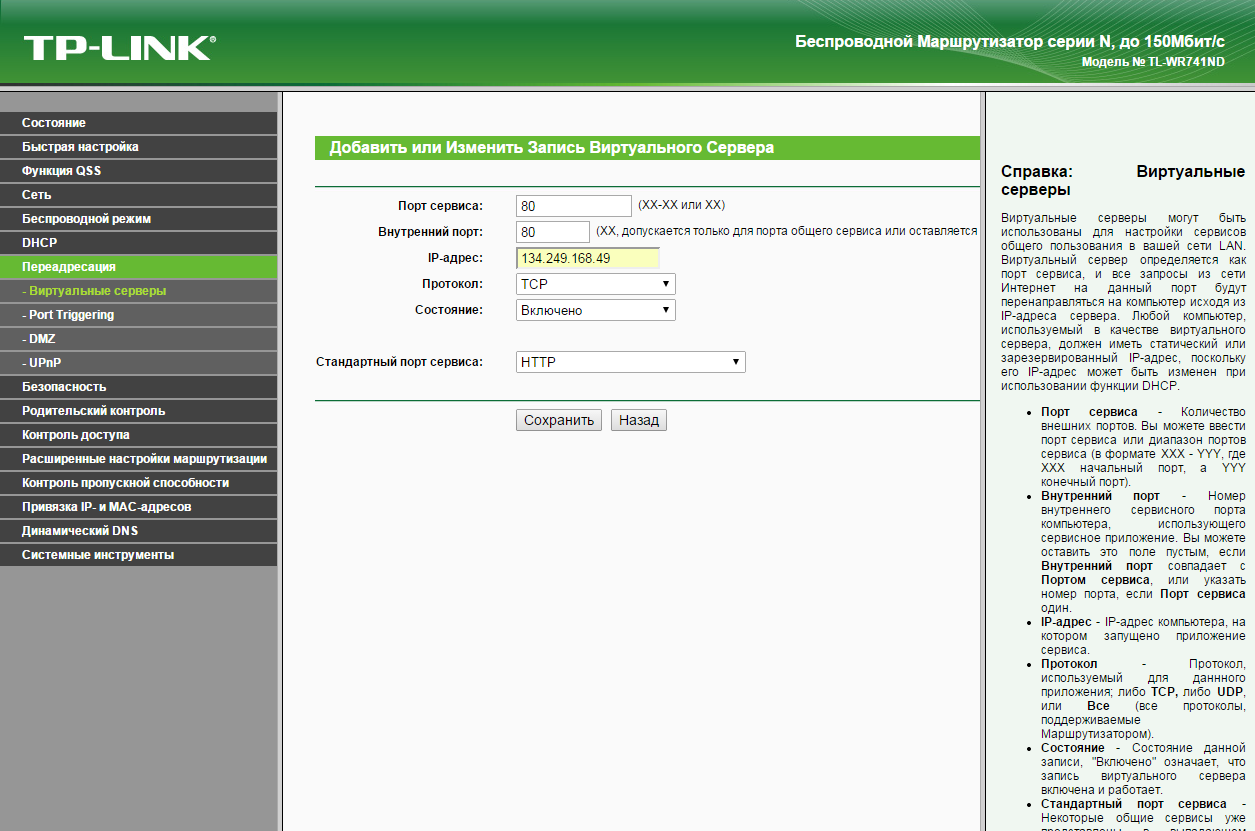Open Расширенные настройки маршрутизации

(x=139, y=459)
